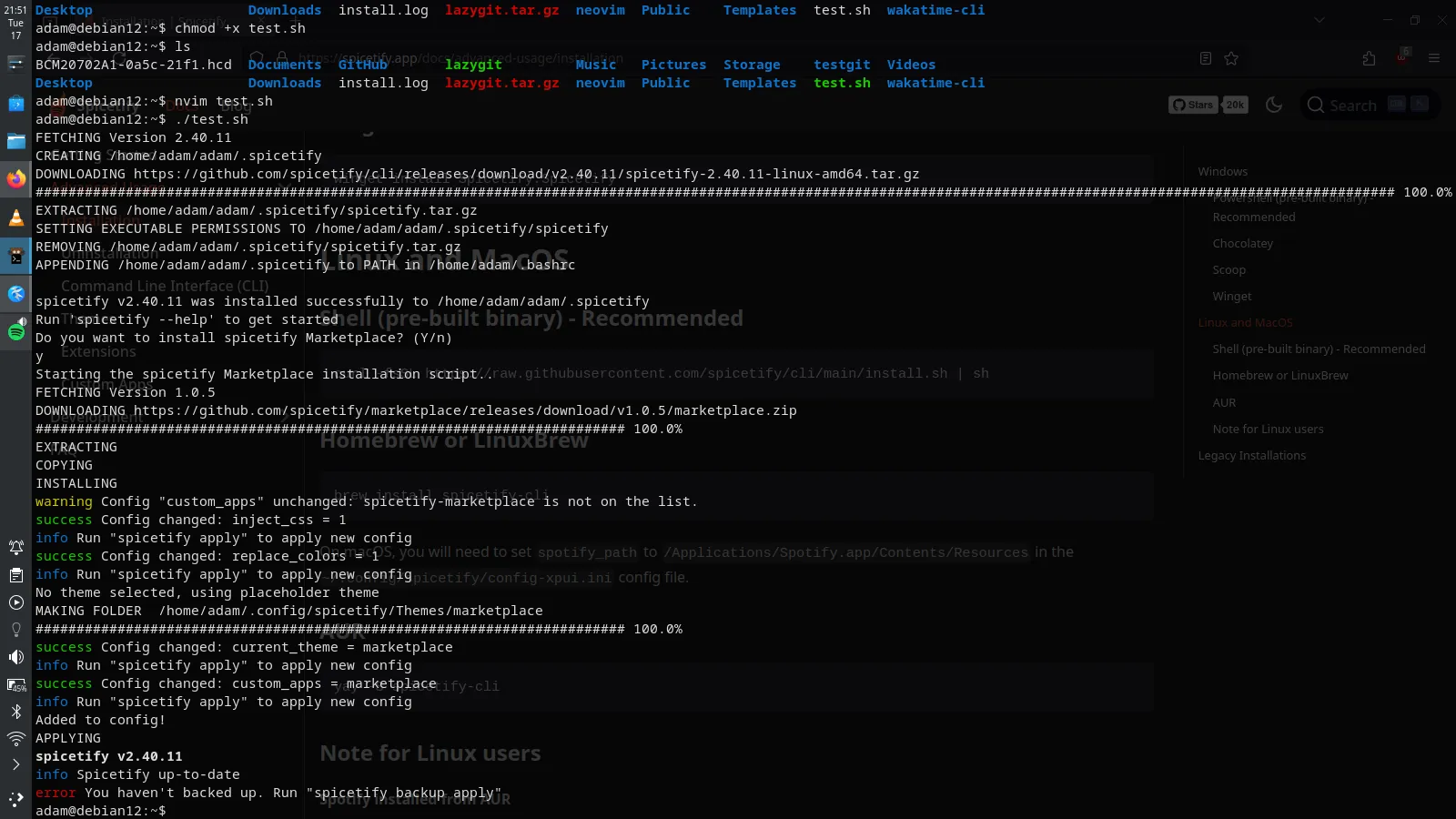Jump to Note for Linux users in contents
1456x819 pixels.
pos(1268,429)
